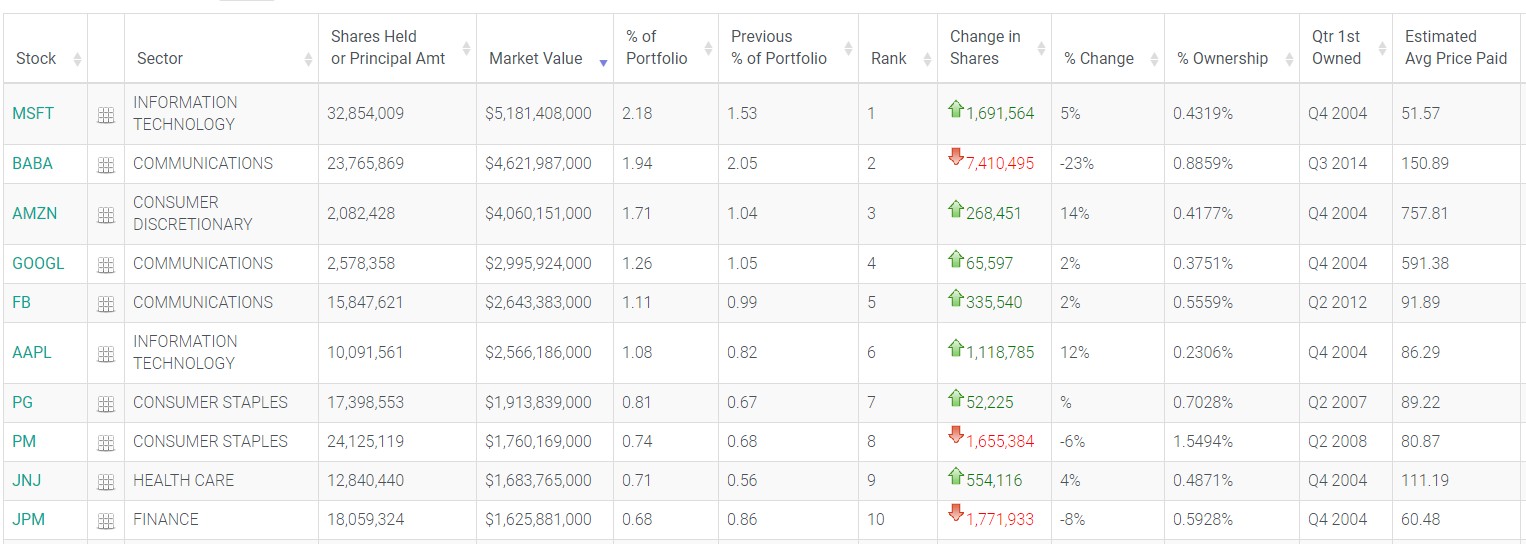Click the grid icon in PG row
The image size is (1526, 544).
tap(106, 404)
